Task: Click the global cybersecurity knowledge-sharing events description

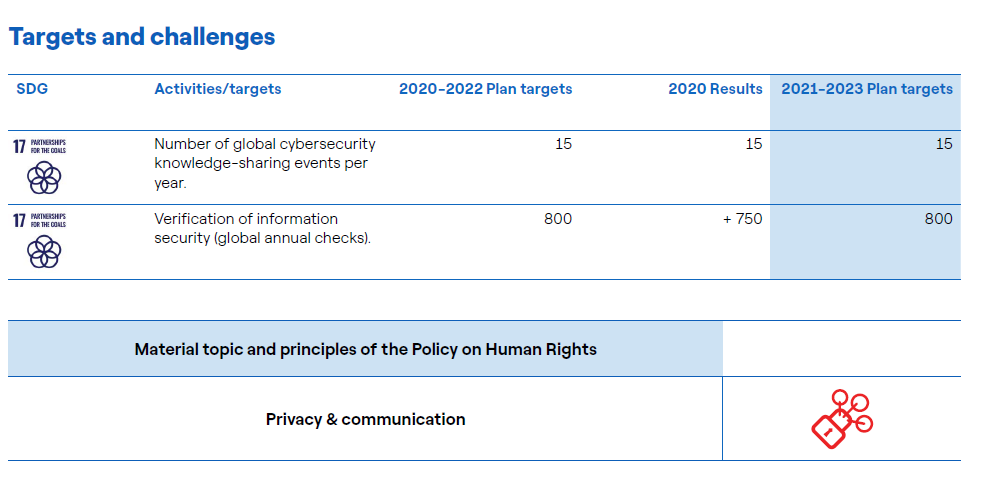Action: (x=265, y=164)
